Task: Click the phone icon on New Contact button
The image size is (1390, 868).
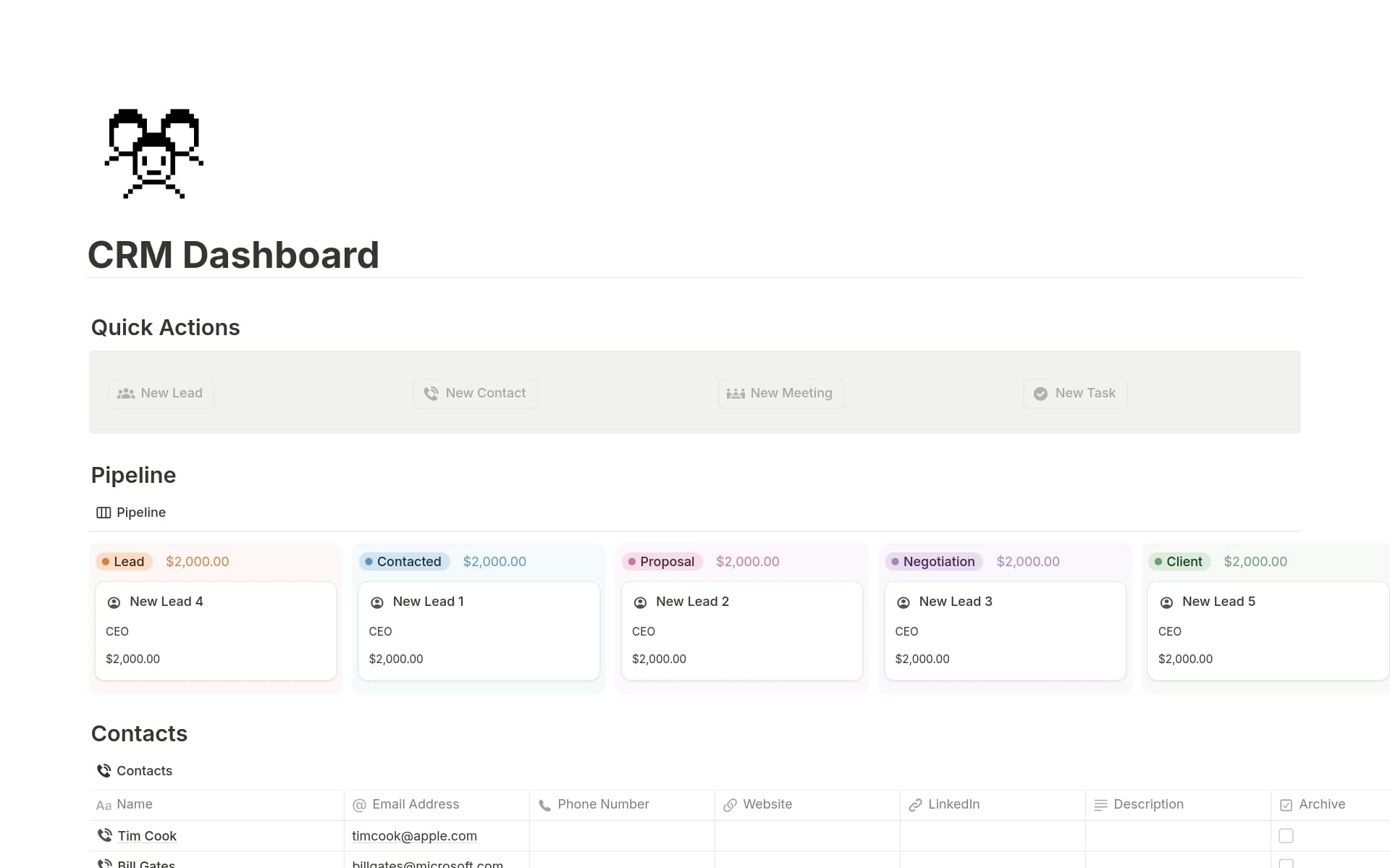Action: (431, 393)
